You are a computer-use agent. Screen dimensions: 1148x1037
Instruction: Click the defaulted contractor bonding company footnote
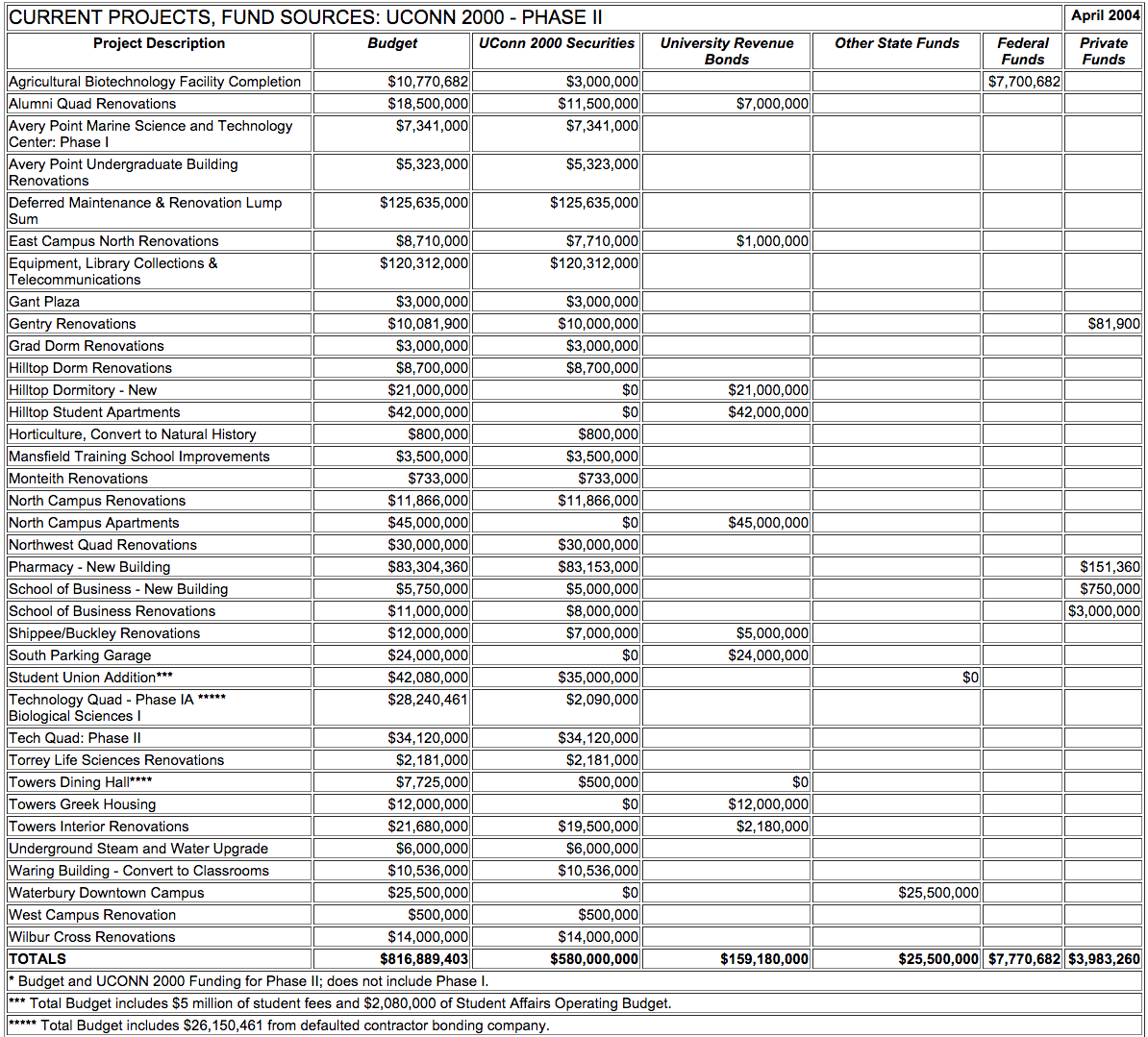pos(279,1025)
